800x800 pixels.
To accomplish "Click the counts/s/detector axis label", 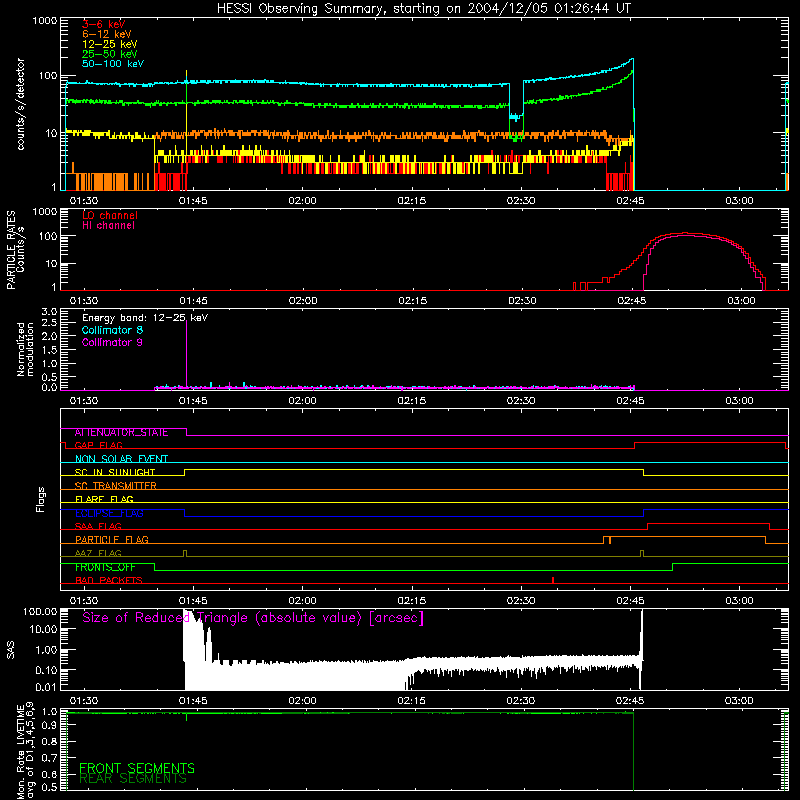I will [x=20, y=104].
